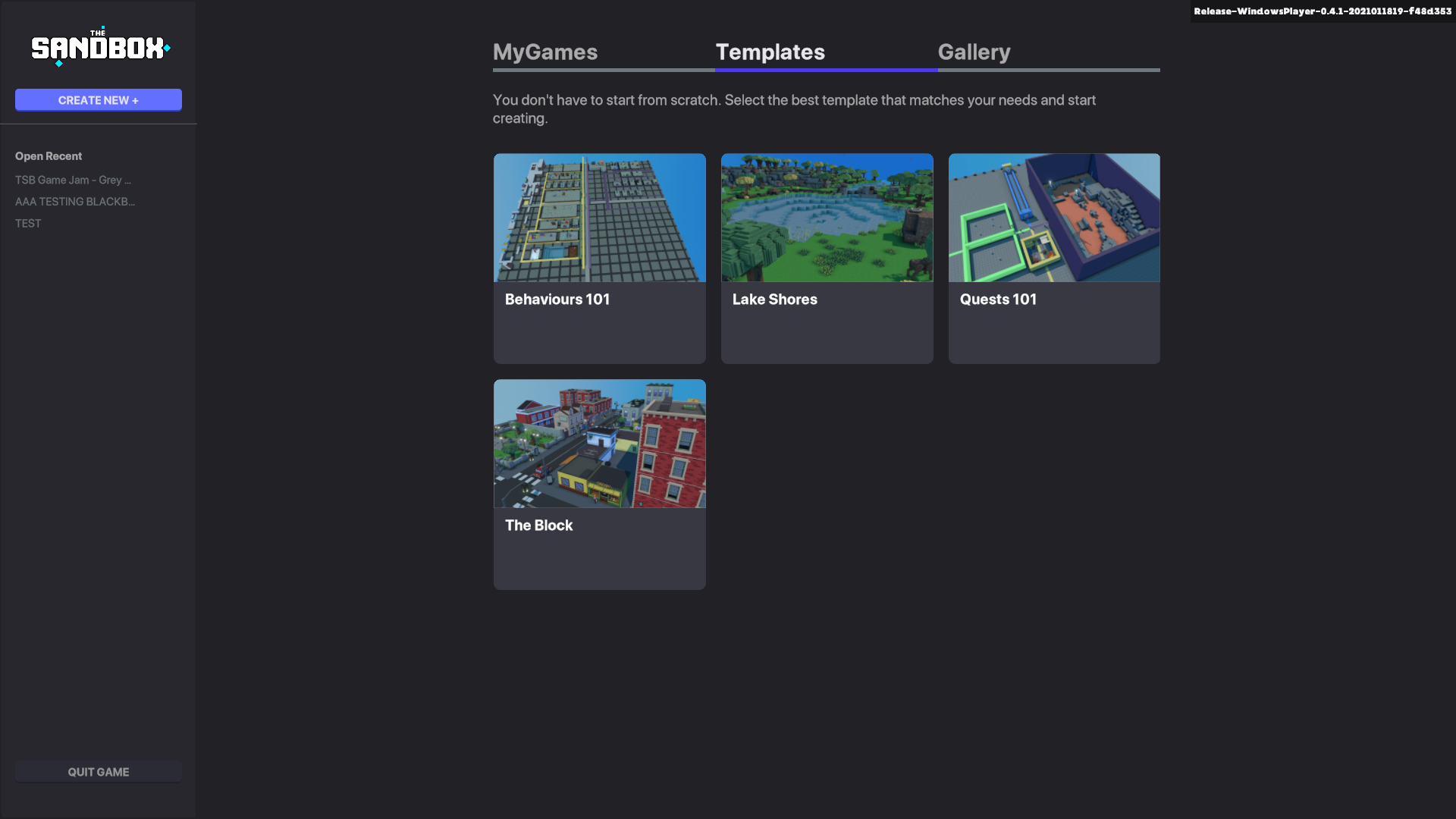Click the Quests 101 title text

pos(998,300)
